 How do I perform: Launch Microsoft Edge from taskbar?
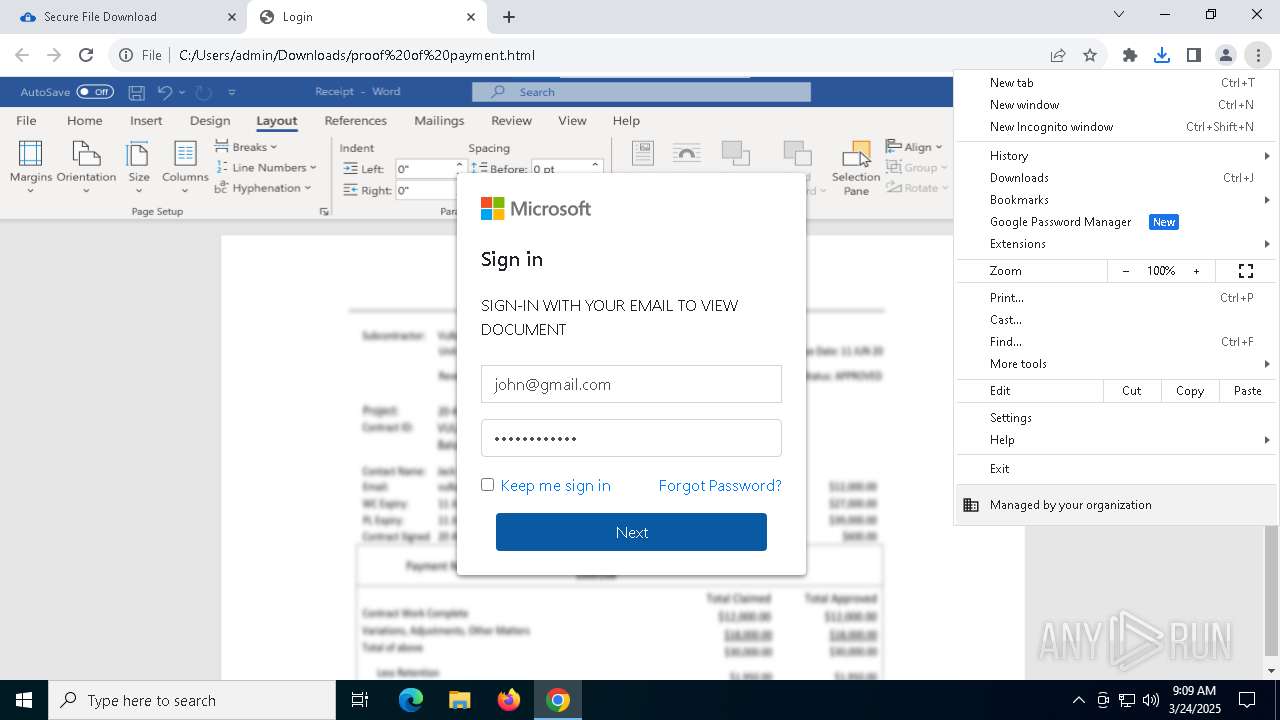tap(411, 700)
